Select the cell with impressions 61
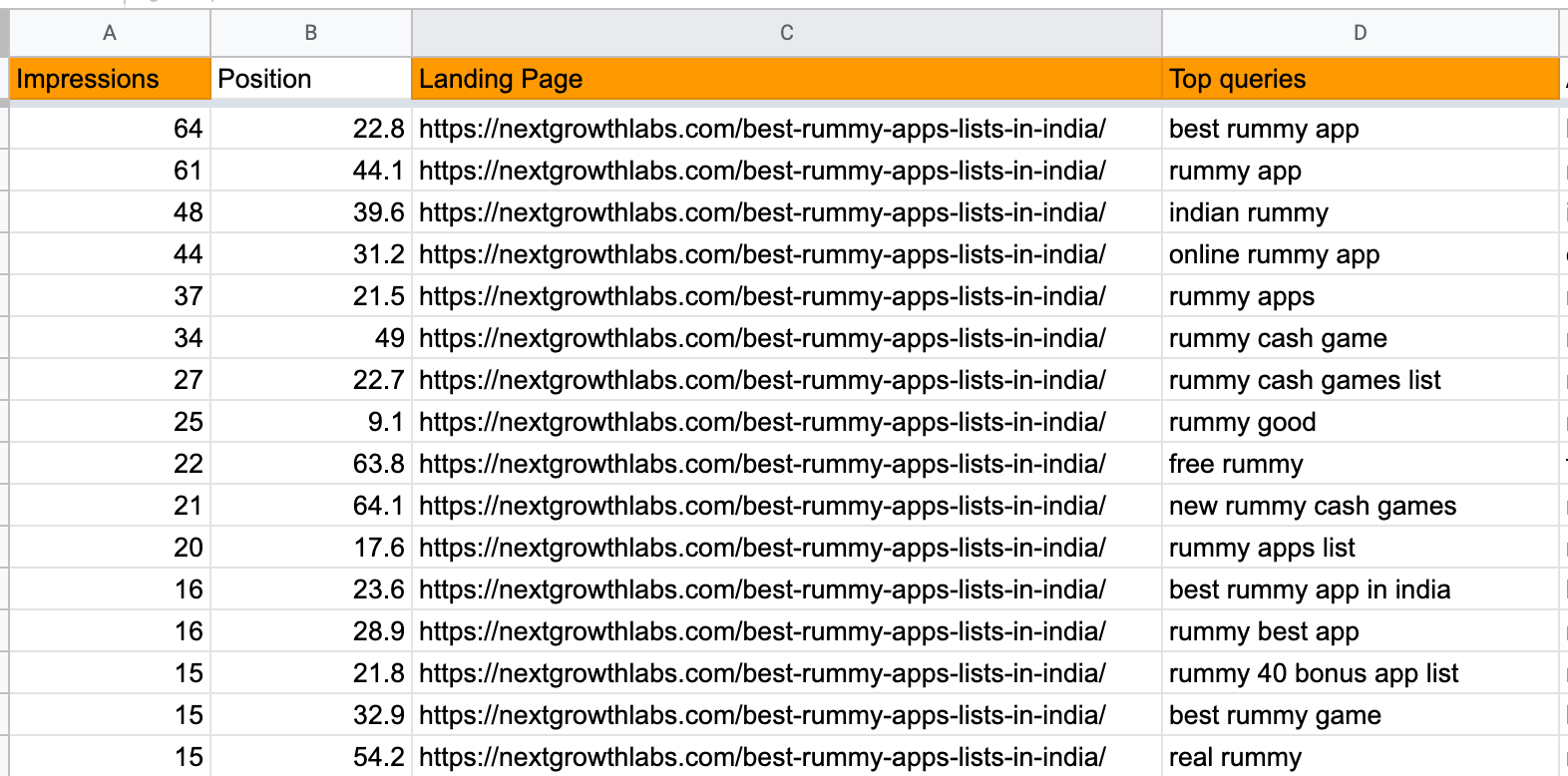1568x776 pixels. [x=110, y=171]
